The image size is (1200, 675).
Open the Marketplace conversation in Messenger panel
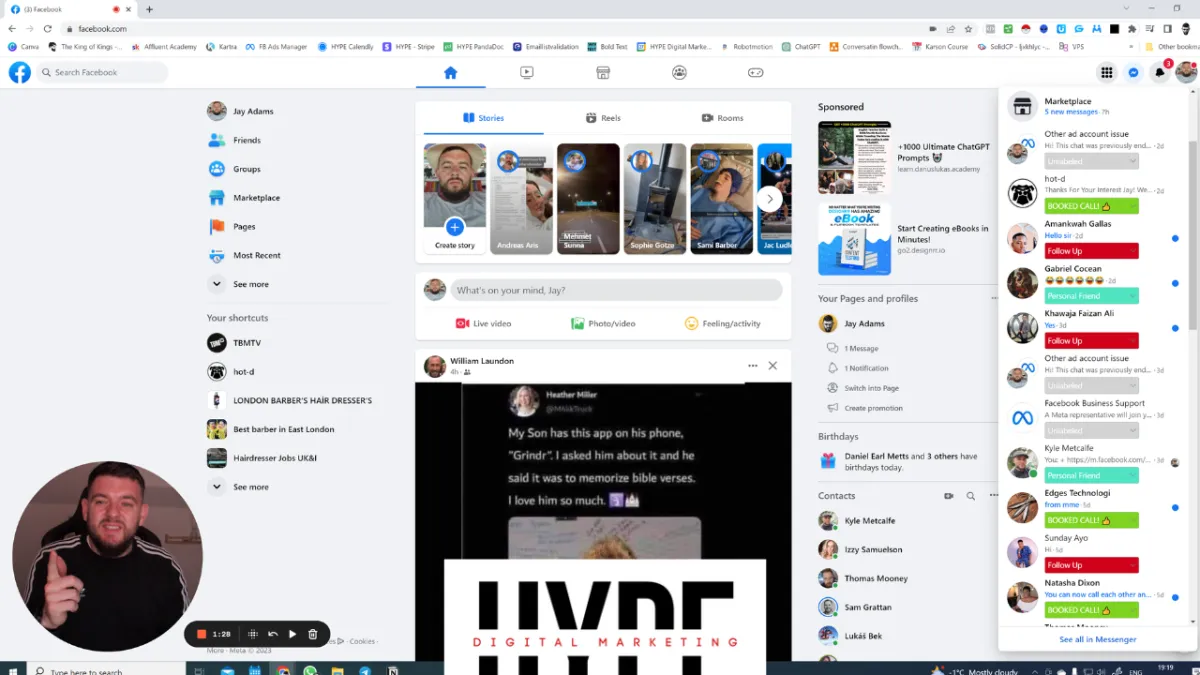(x=1095, y=106)
